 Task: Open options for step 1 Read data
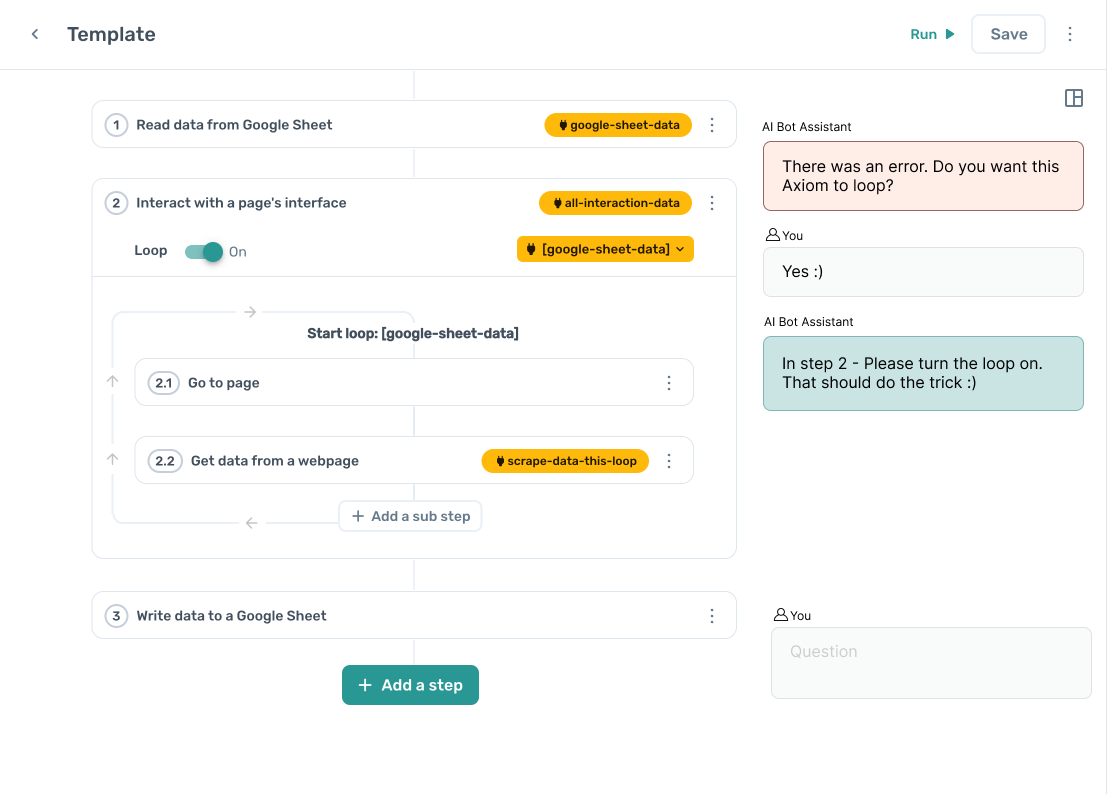(x=712, y=125)
